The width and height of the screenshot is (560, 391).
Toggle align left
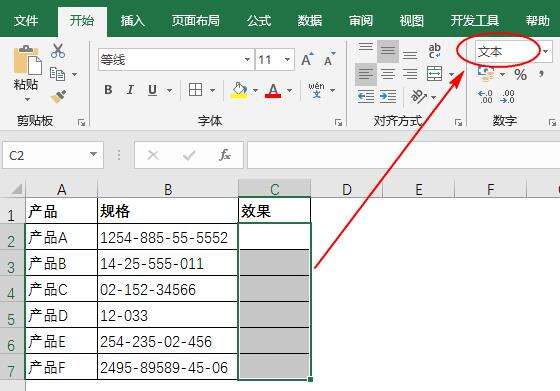366,74
